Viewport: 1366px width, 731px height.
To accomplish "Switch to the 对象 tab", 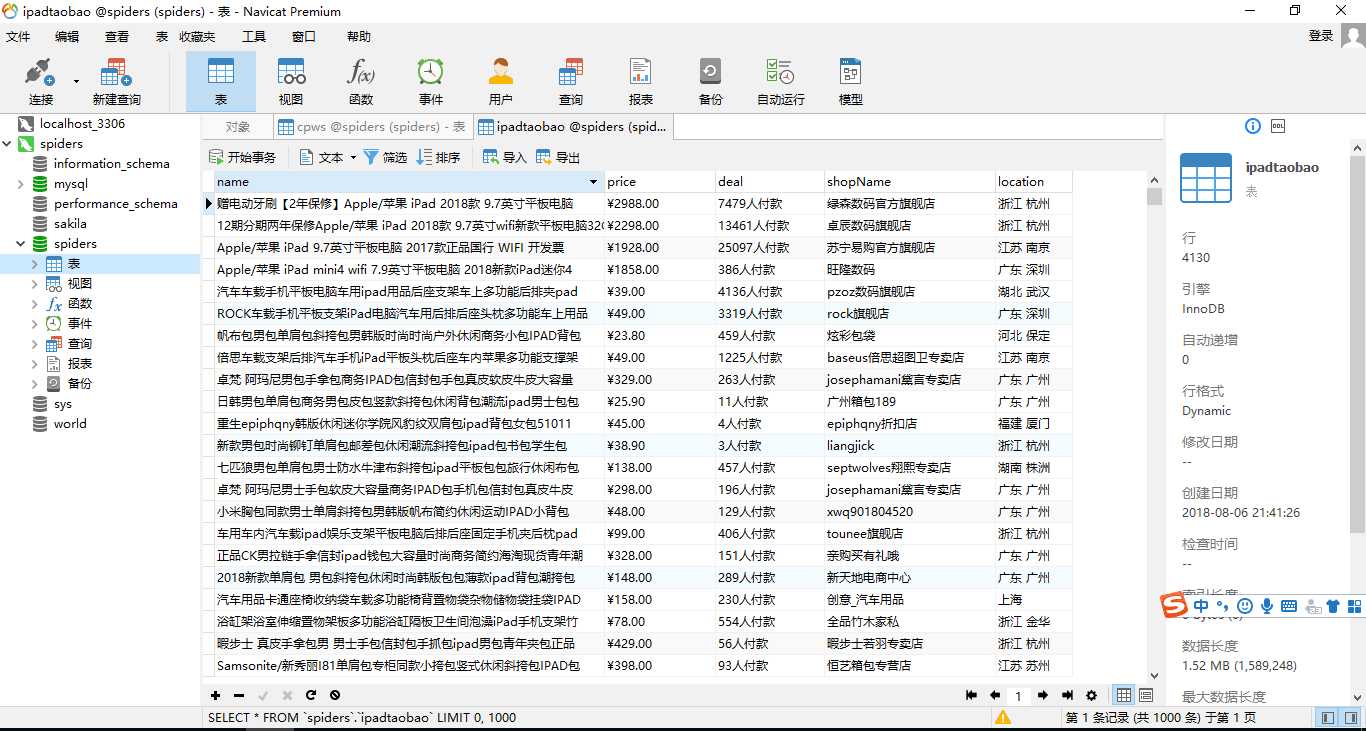I will tap(238, 127).
